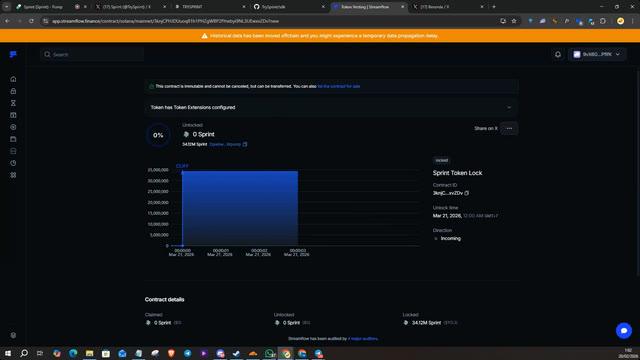Click the Locked 34.12M Sprint value
Image resolution: width=640 pixels, height=360 pixels.
coord(426,322)
